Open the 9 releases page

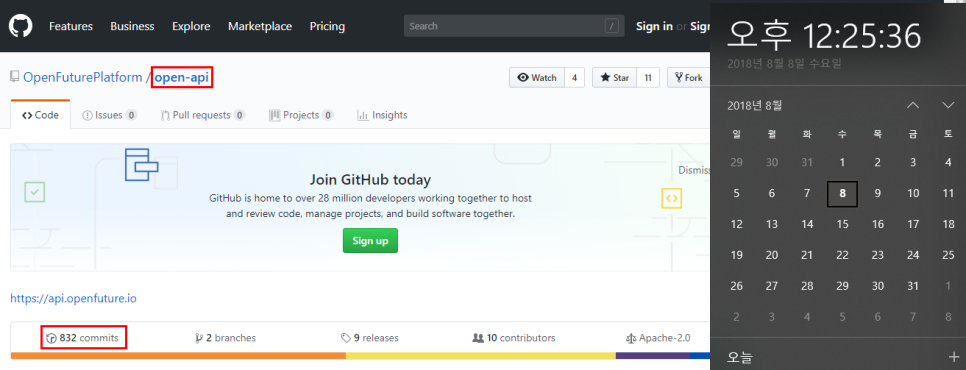[370, 338]
